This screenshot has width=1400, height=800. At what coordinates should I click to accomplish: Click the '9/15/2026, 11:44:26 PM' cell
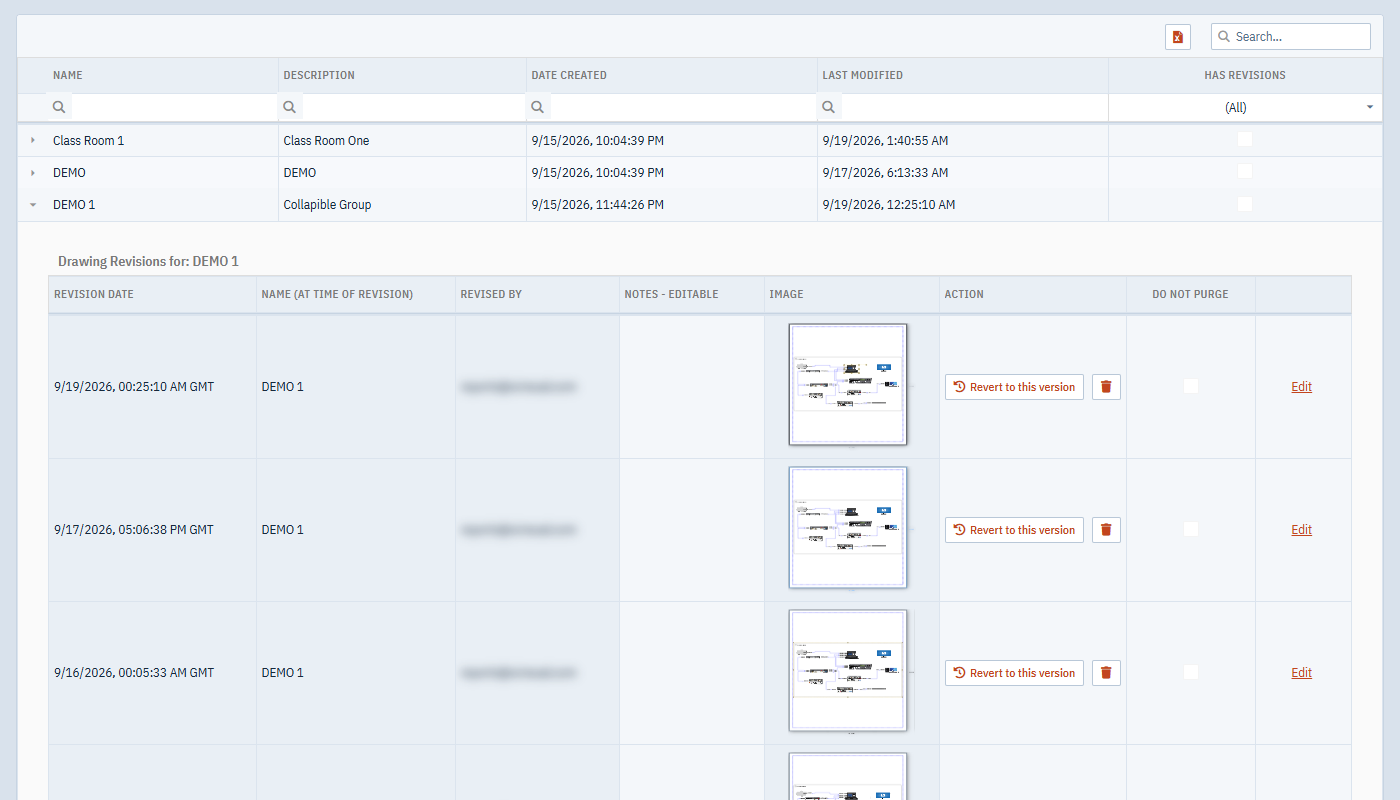[x=672, y=205]
